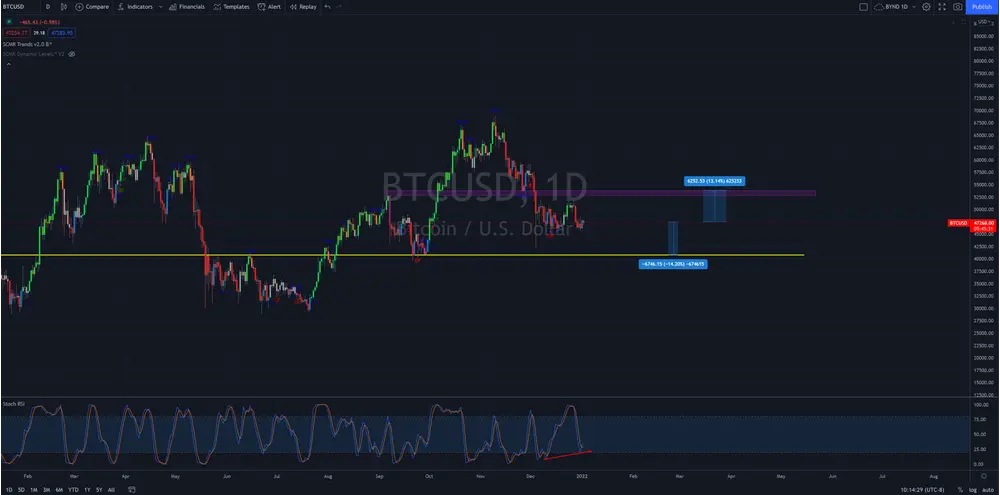1000x495 pixels.
Task: Set the range to 5D
Action: tap(21, 489)
